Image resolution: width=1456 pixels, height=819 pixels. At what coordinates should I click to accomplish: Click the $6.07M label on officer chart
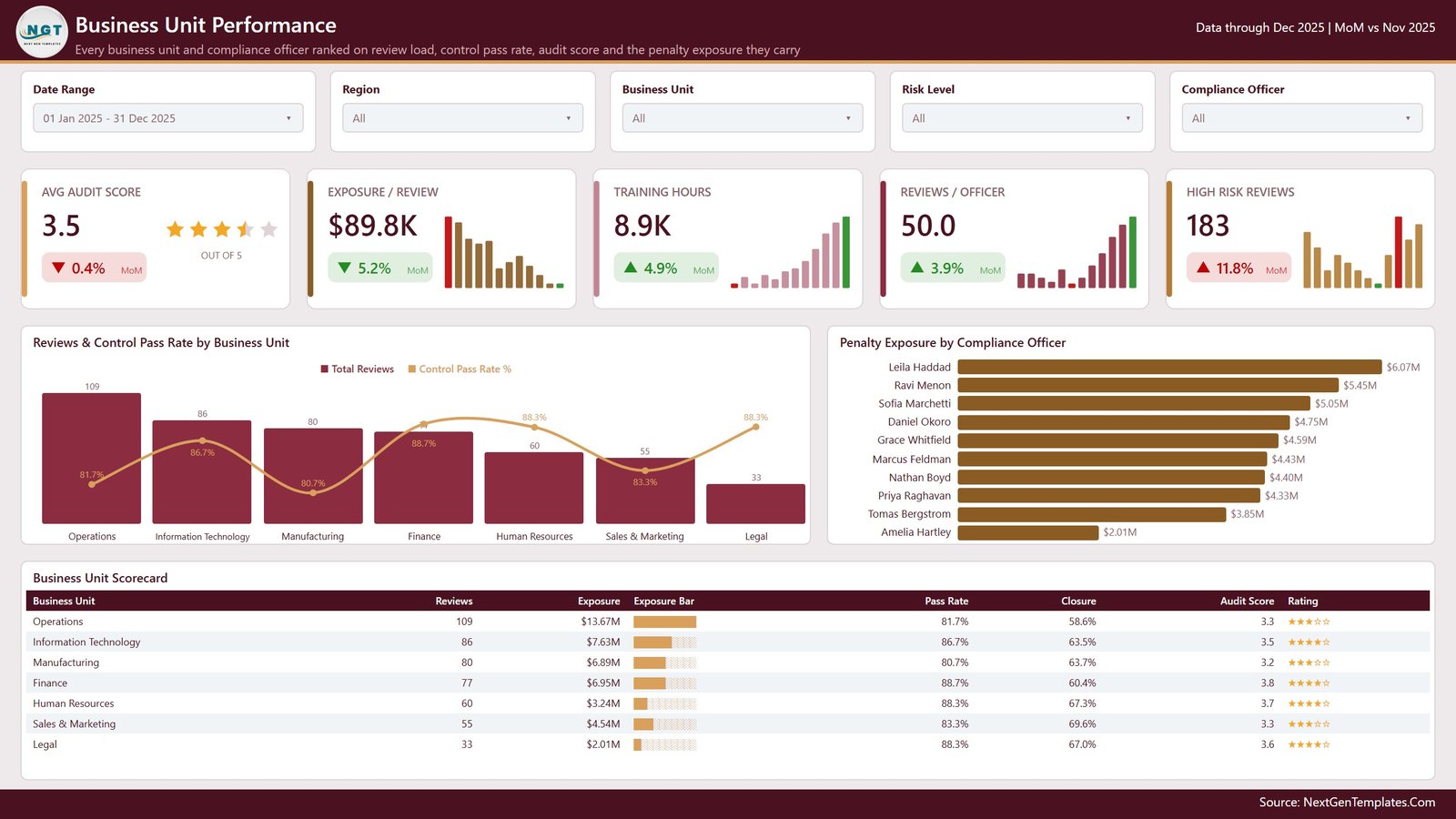tap(1403, 368)
